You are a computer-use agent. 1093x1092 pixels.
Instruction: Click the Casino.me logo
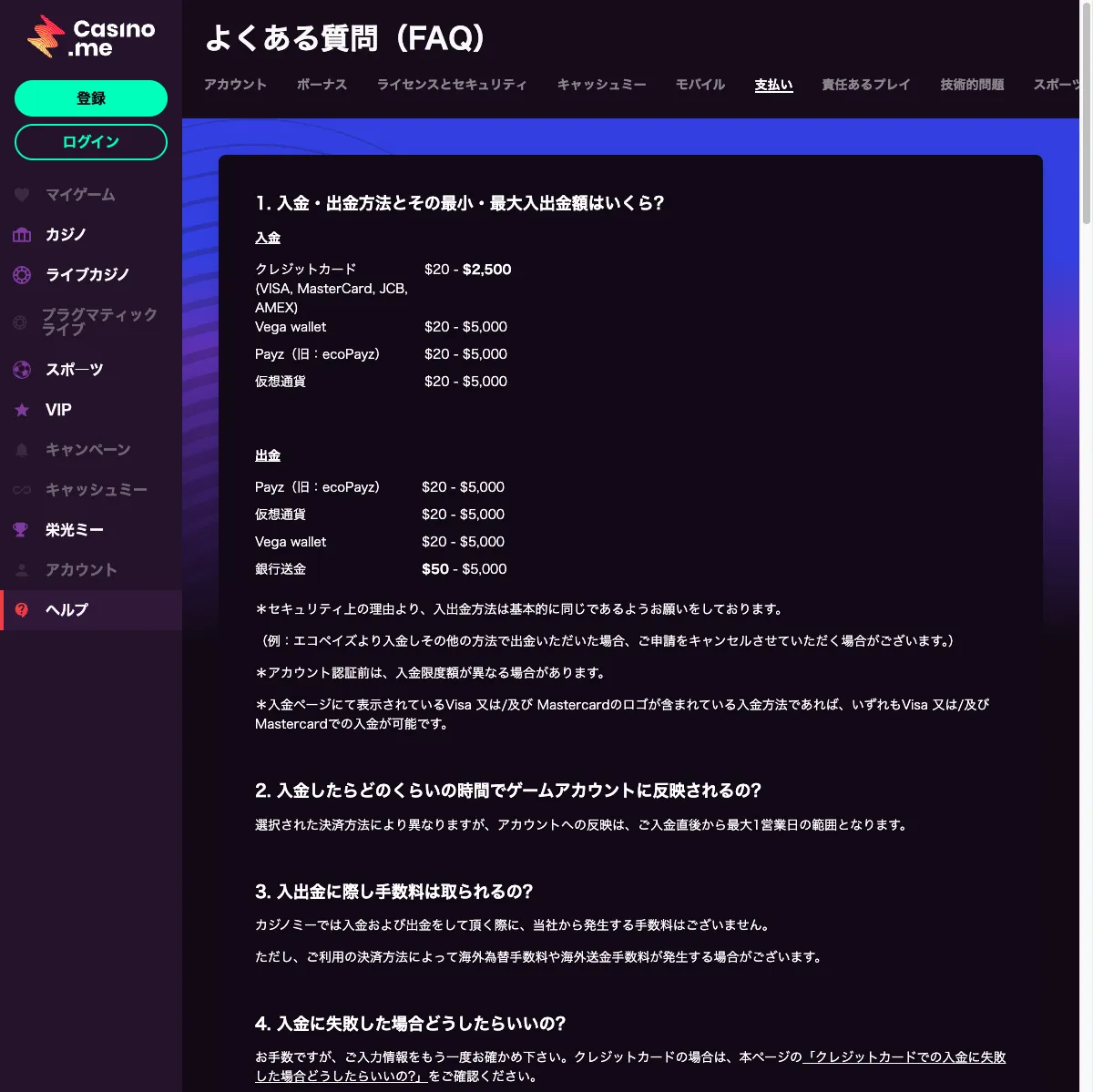click(x=91, y=38)
